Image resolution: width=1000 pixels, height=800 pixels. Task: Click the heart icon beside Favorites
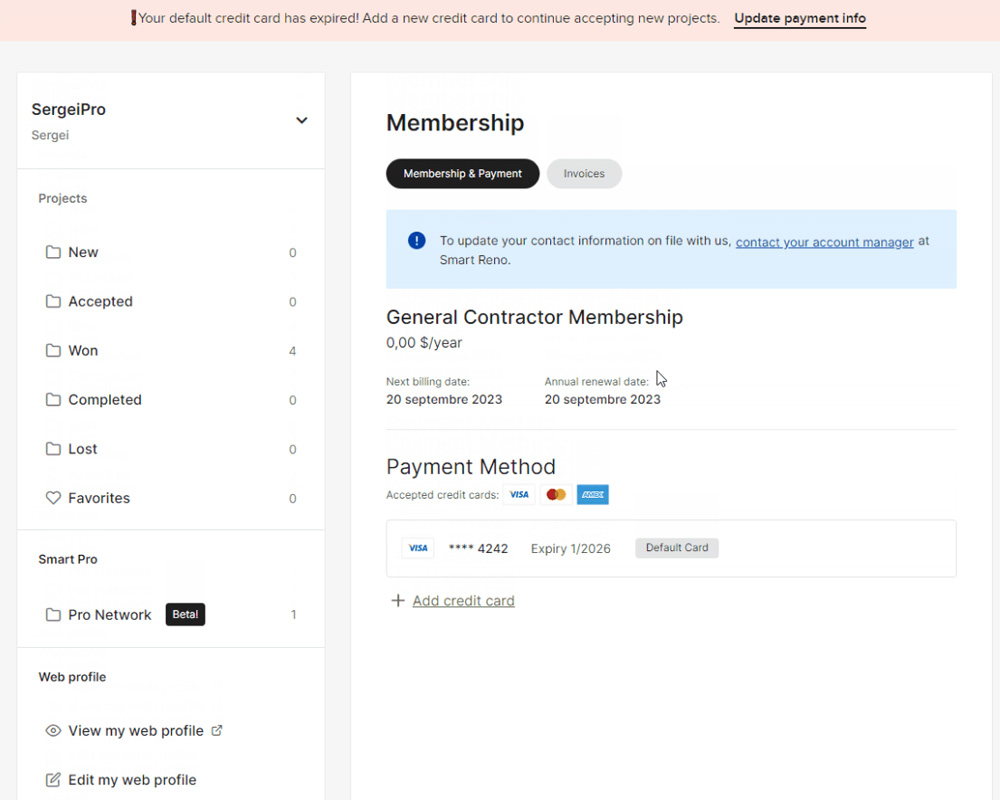click(x=54, y=498)
